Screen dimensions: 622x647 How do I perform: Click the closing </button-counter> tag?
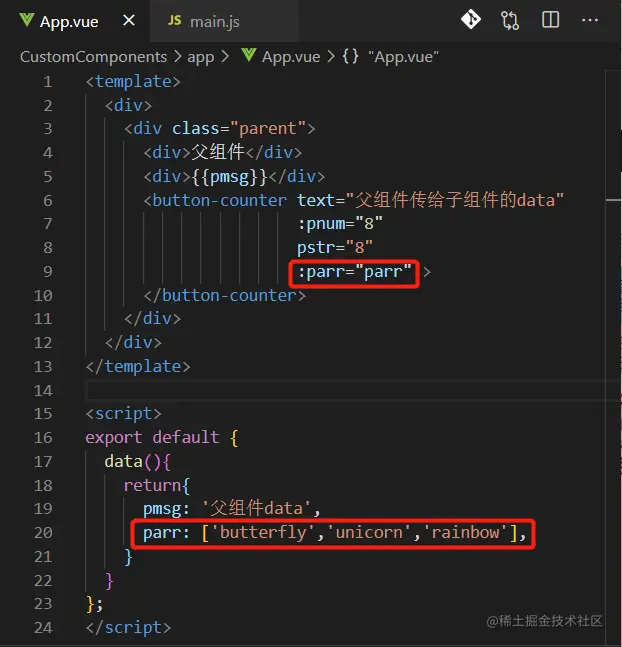click(225, 295)
